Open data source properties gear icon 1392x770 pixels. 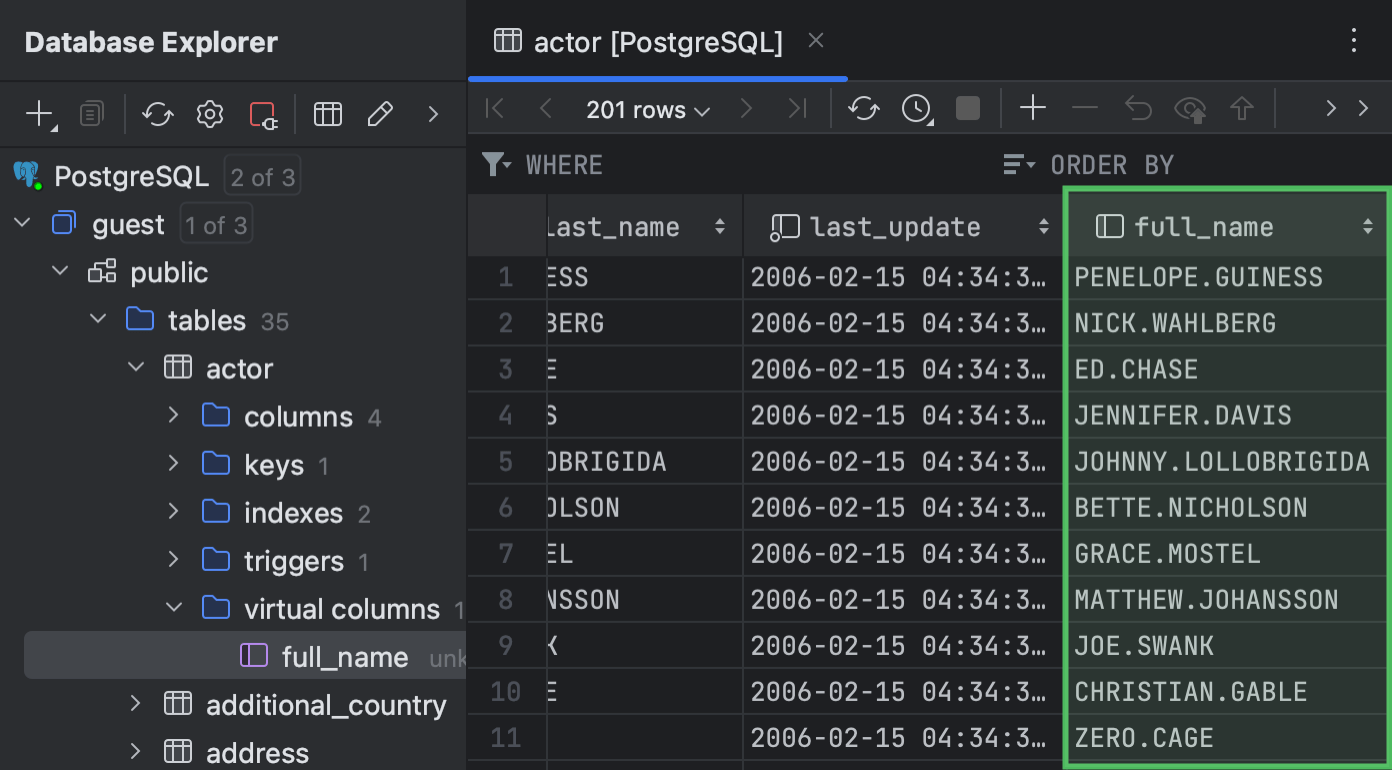point(209,113)
